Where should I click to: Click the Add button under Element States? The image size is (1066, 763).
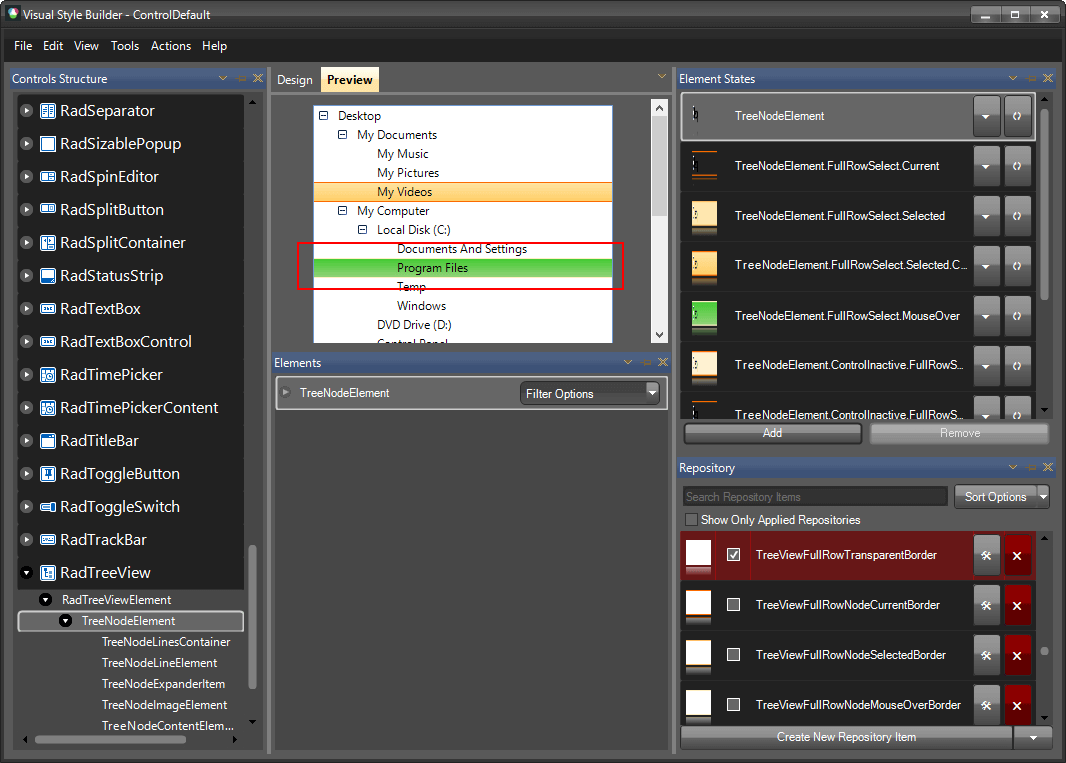(x=772, y=433)
